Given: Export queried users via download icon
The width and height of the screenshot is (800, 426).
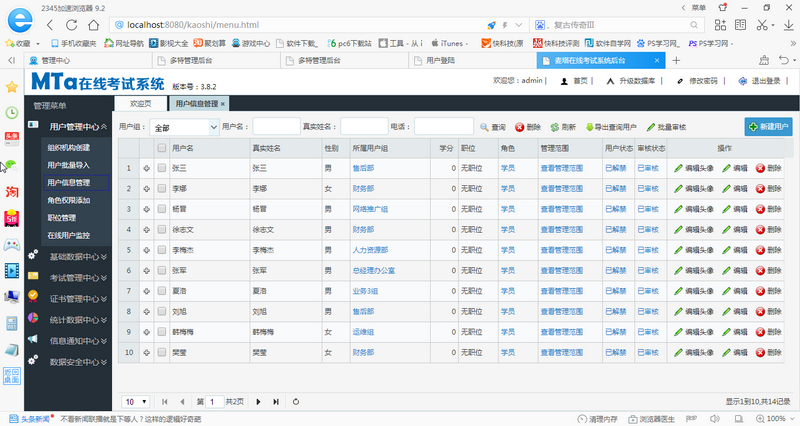Looking at the screenshot, I should pyautogui.click(x=589, y=127).
